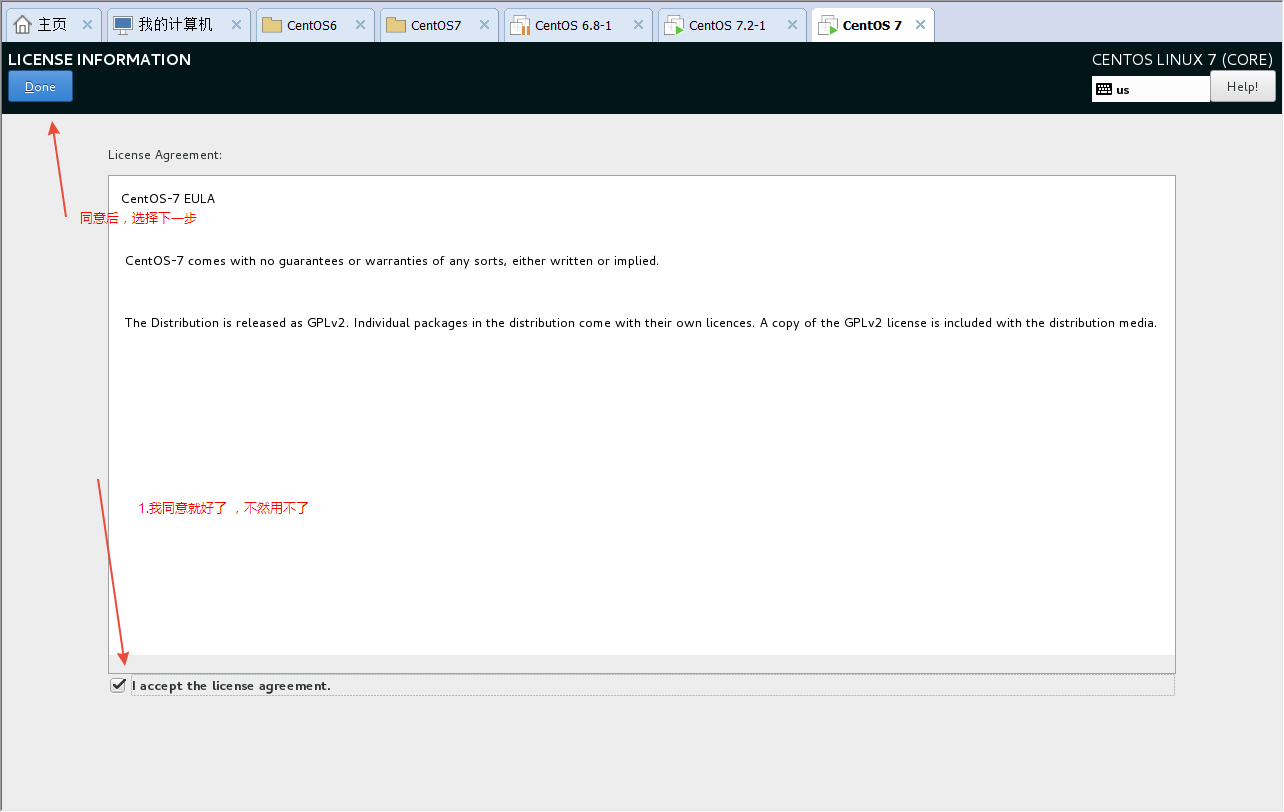
Task: Switch to the CentOS 7.2-1 tab
Action: [x=732, y=25]
